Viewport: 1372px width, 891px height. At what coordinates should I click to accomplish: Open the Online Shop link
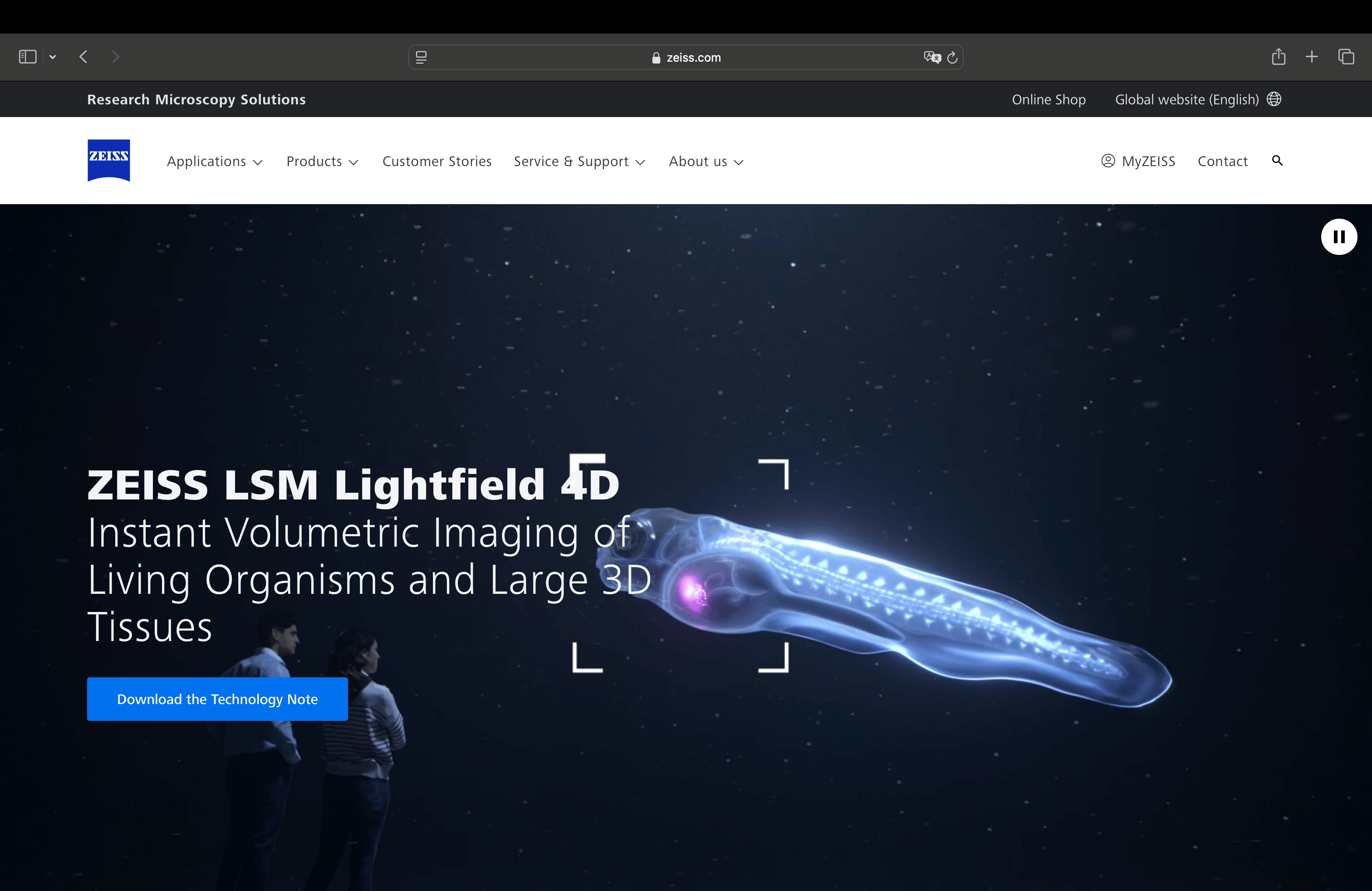click(x=1049, y=99)
